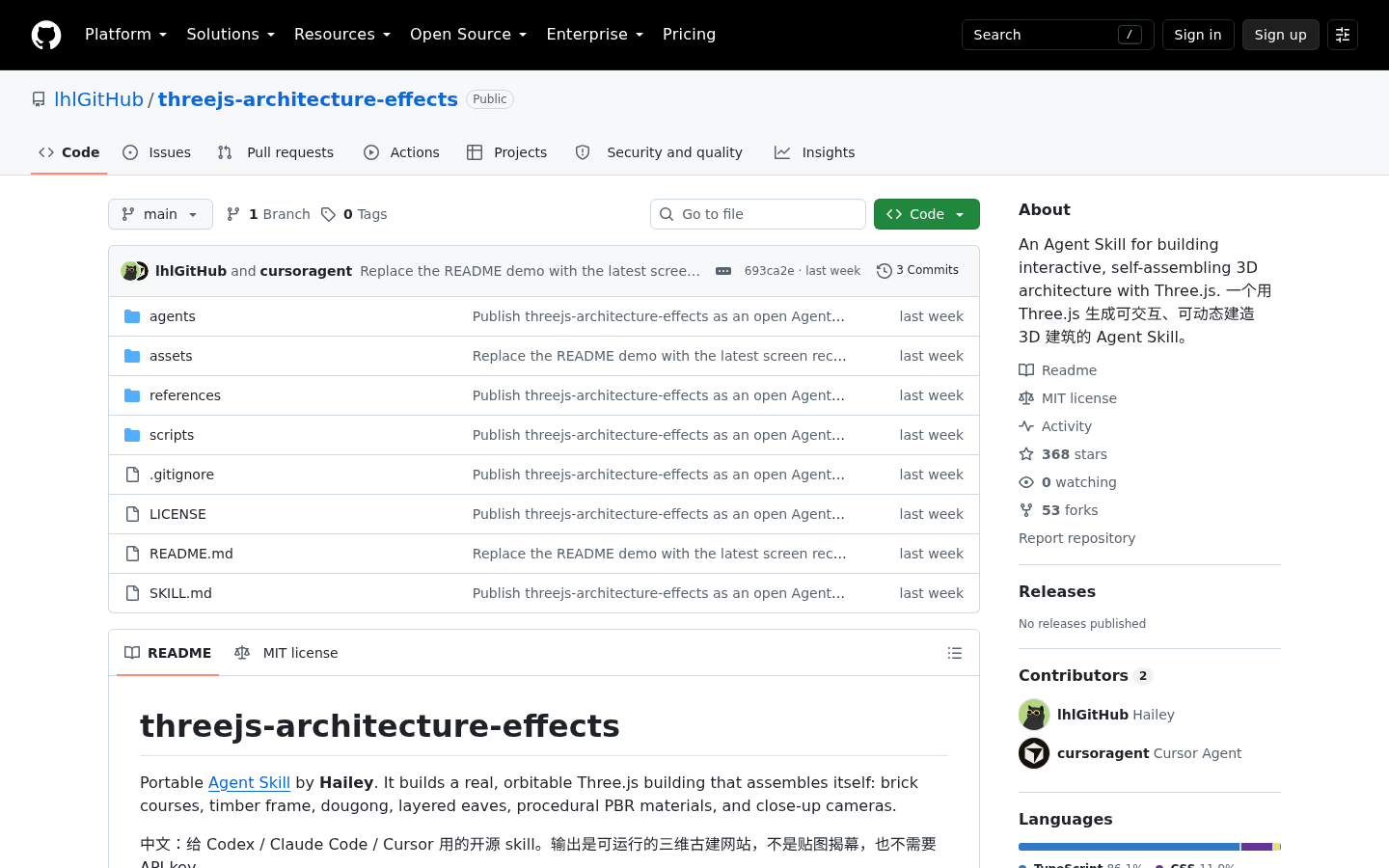1389x868 pixels.
Task: Click the Report repository link
Action: [x=1076, y=538]
